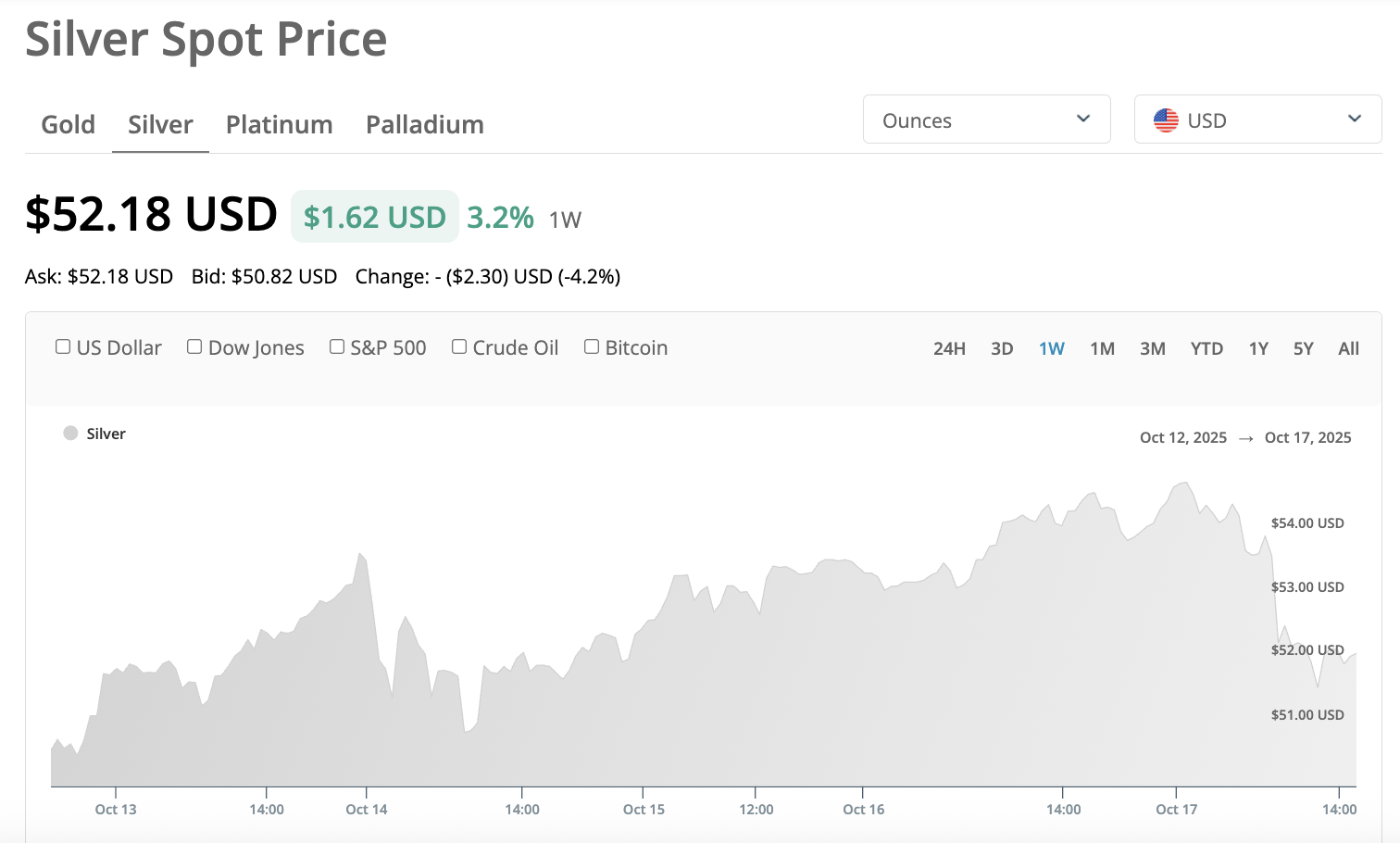Switch chart to YTD range
The height and width of the screenshot is (843, 1400).
point(1206,348)
